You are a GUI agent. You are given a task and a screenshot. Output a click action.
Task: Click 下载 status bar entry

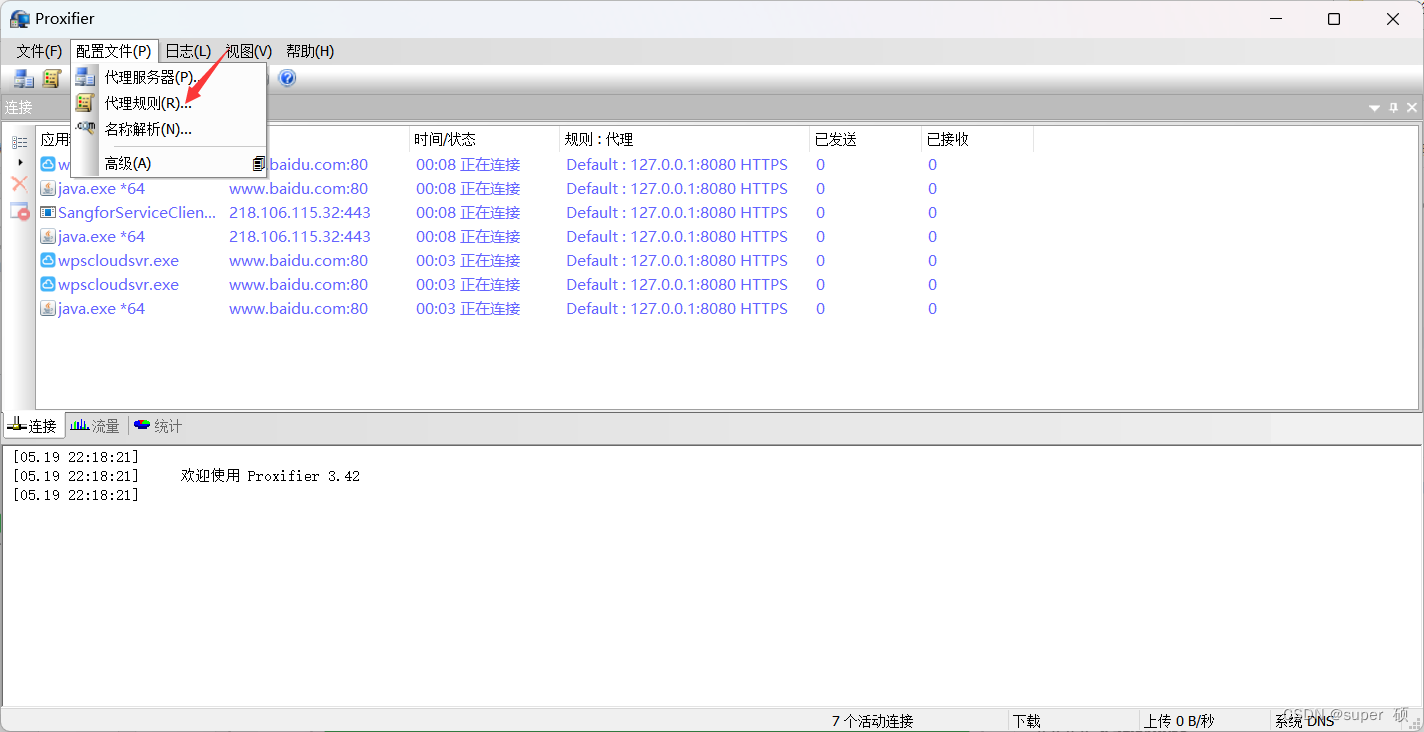tap(1027, 720)
